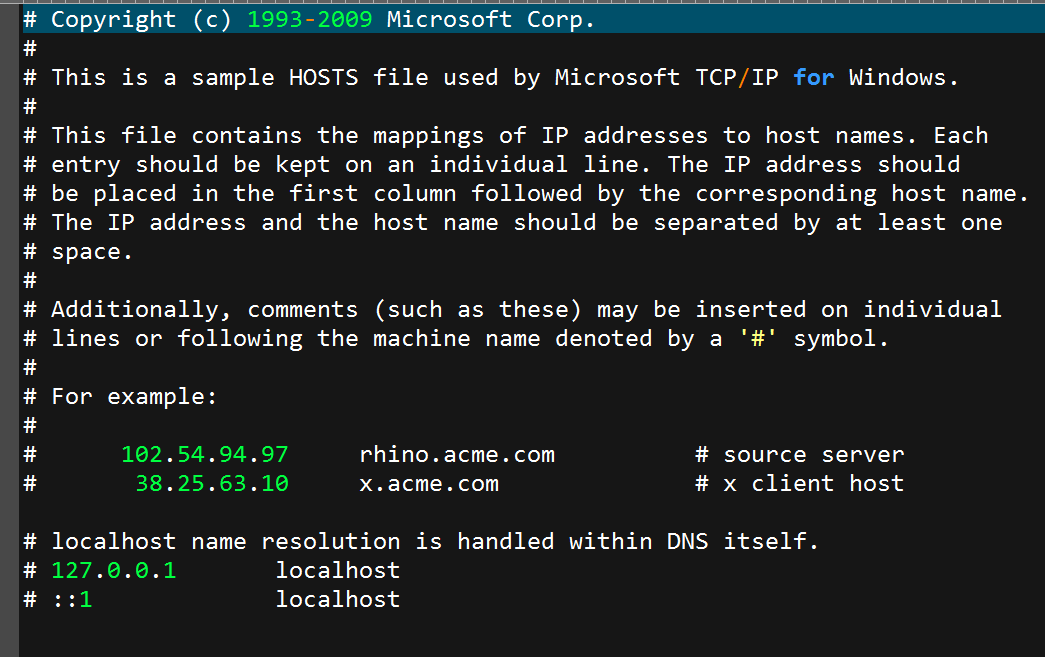Click the '# x client host' comment
1045x657 pixels.
click(x=800, y=483)
